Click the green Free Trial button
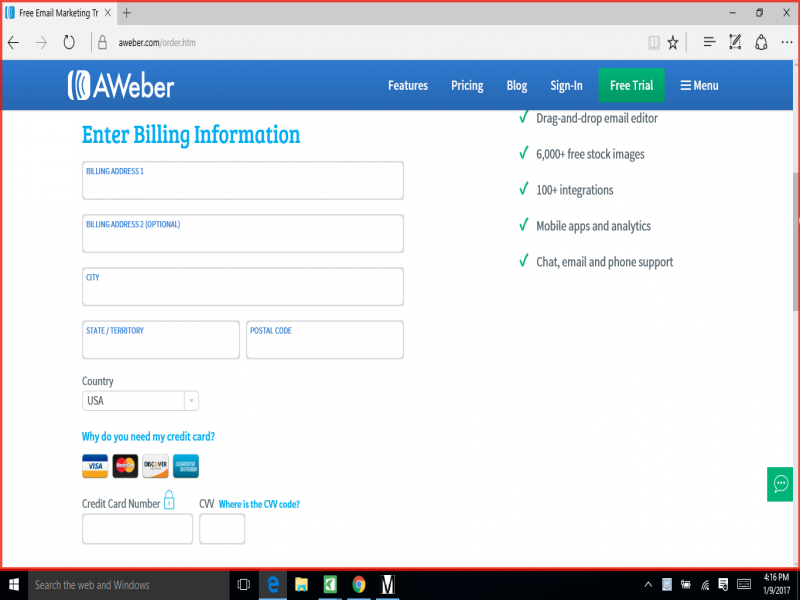This screenshot has height=600, width=800. pyautogui.click(x=631, y=85)
